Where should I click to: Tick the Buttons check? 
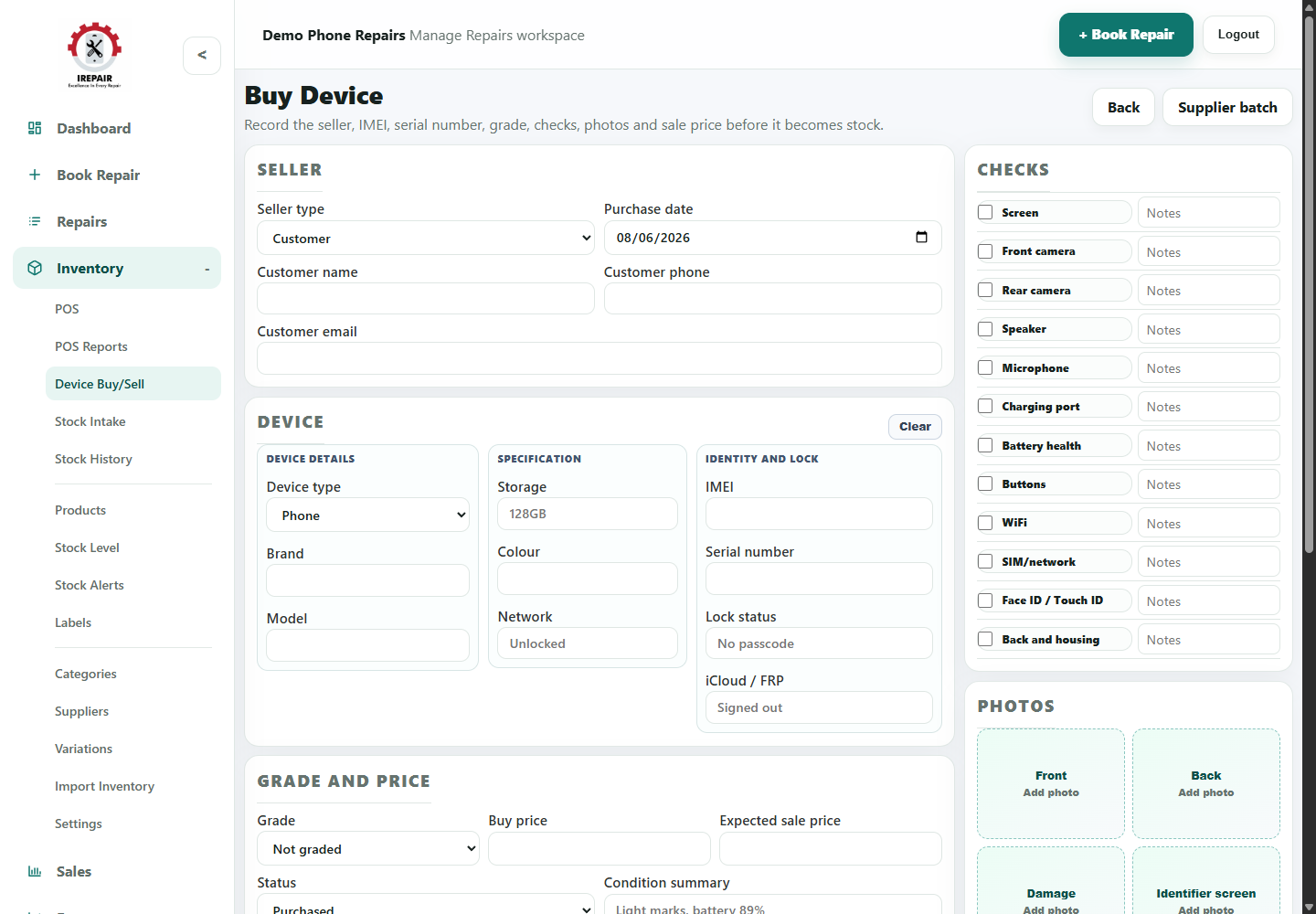(x=985, y=484)
